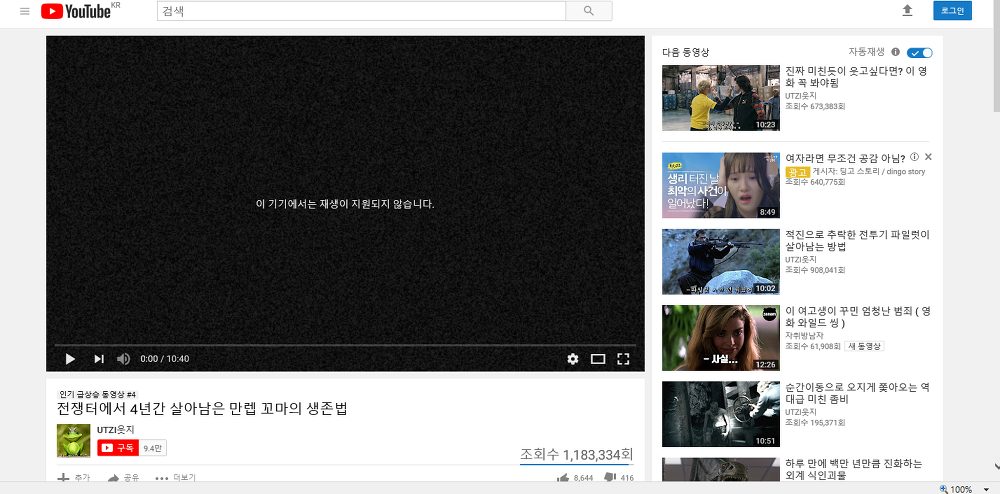Open the 10:23 comedy movie thumbnail

point(721,98)
